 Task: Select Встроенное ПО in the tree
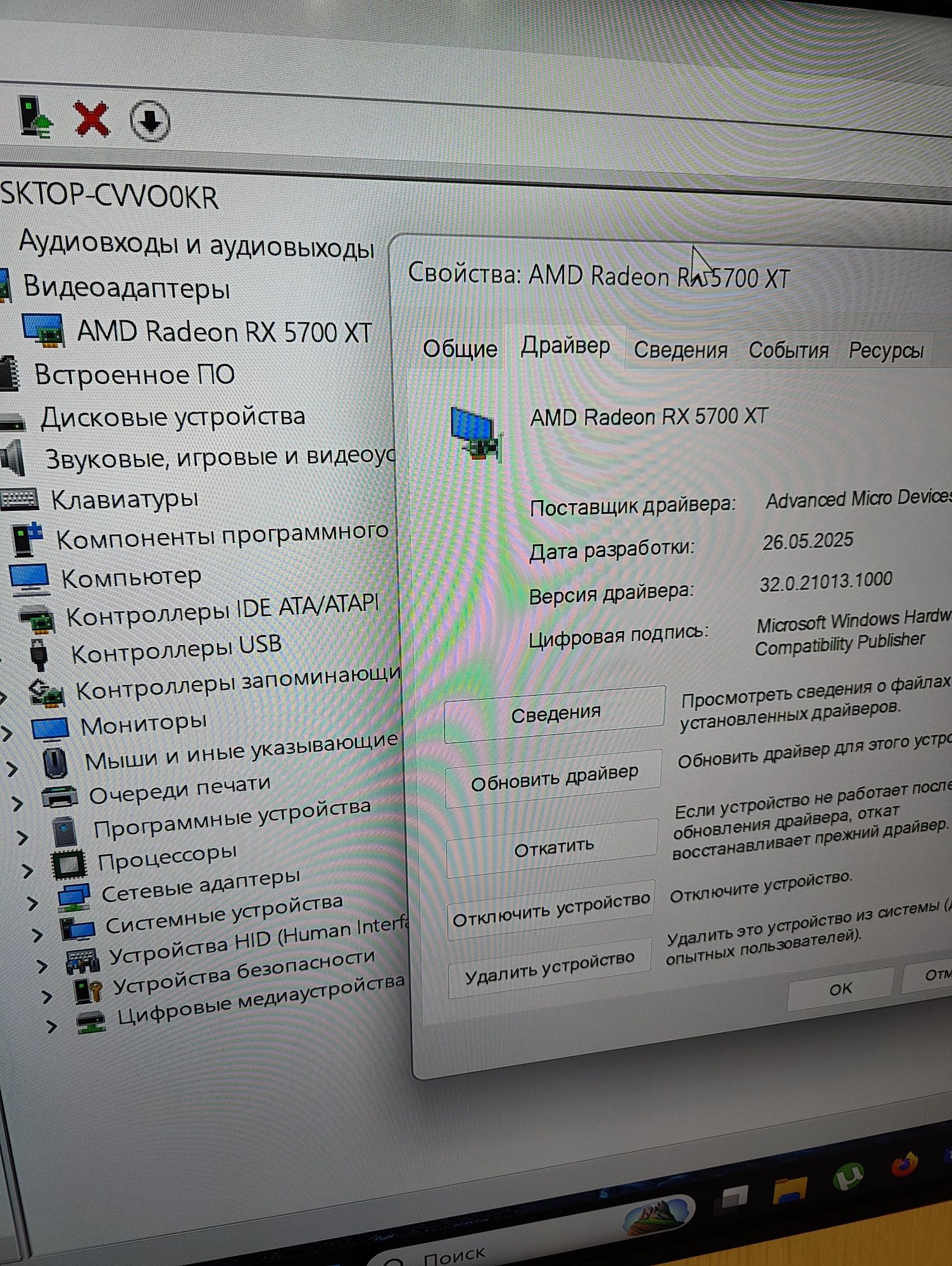pos(134,375)
